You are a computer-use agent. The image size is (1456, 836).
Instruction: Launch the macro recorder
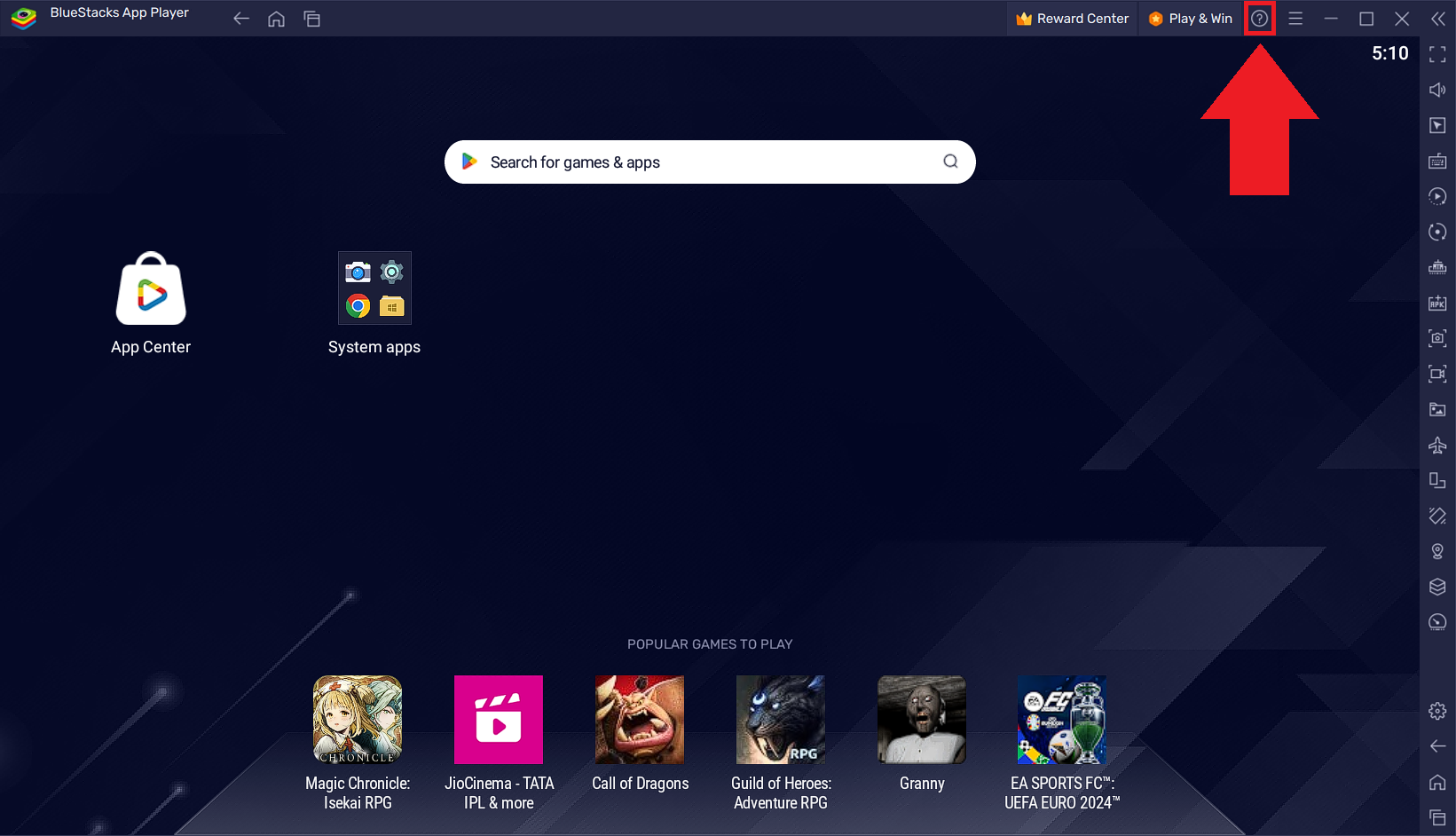(1437, 196)
